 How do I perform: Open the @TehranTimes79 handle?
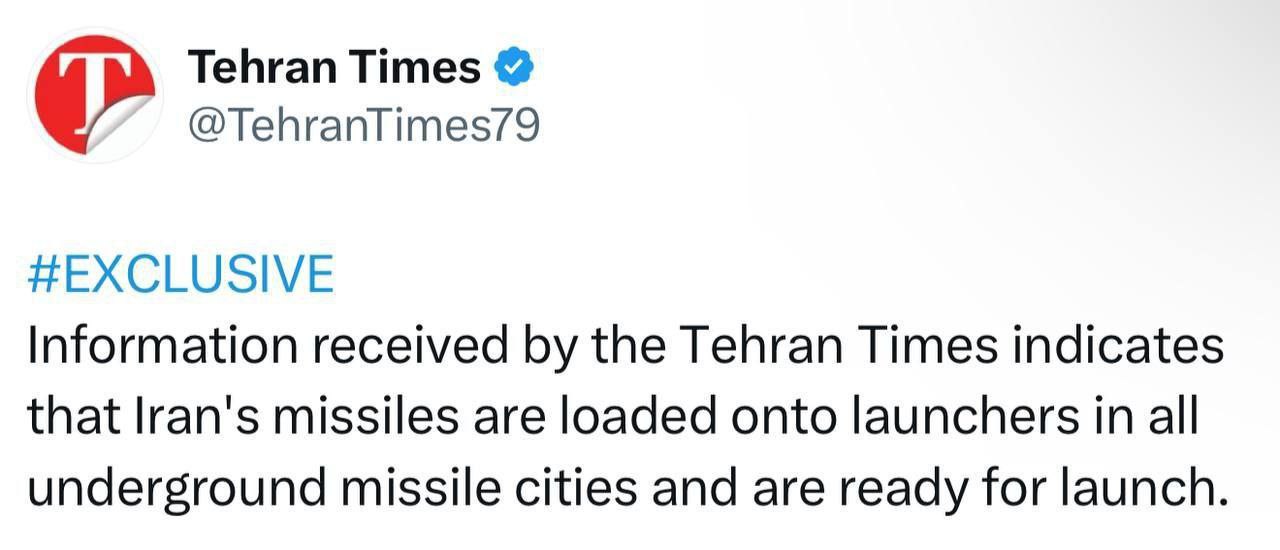[364, 125]
